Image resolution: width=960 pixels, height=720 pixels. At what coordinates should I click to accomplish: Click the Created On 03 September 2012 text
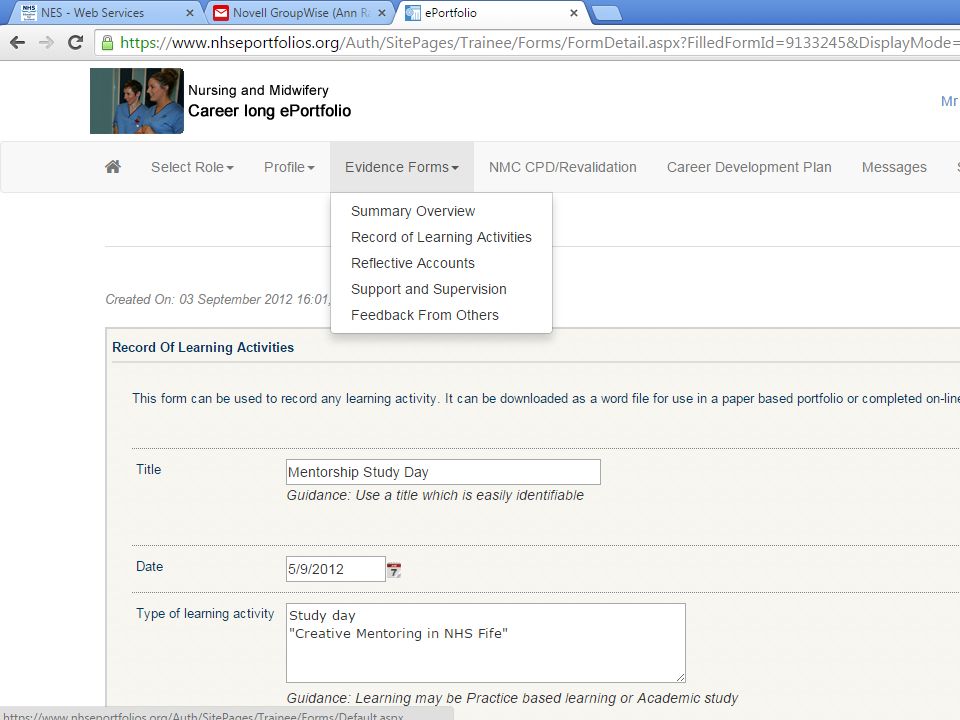point(217,299)
